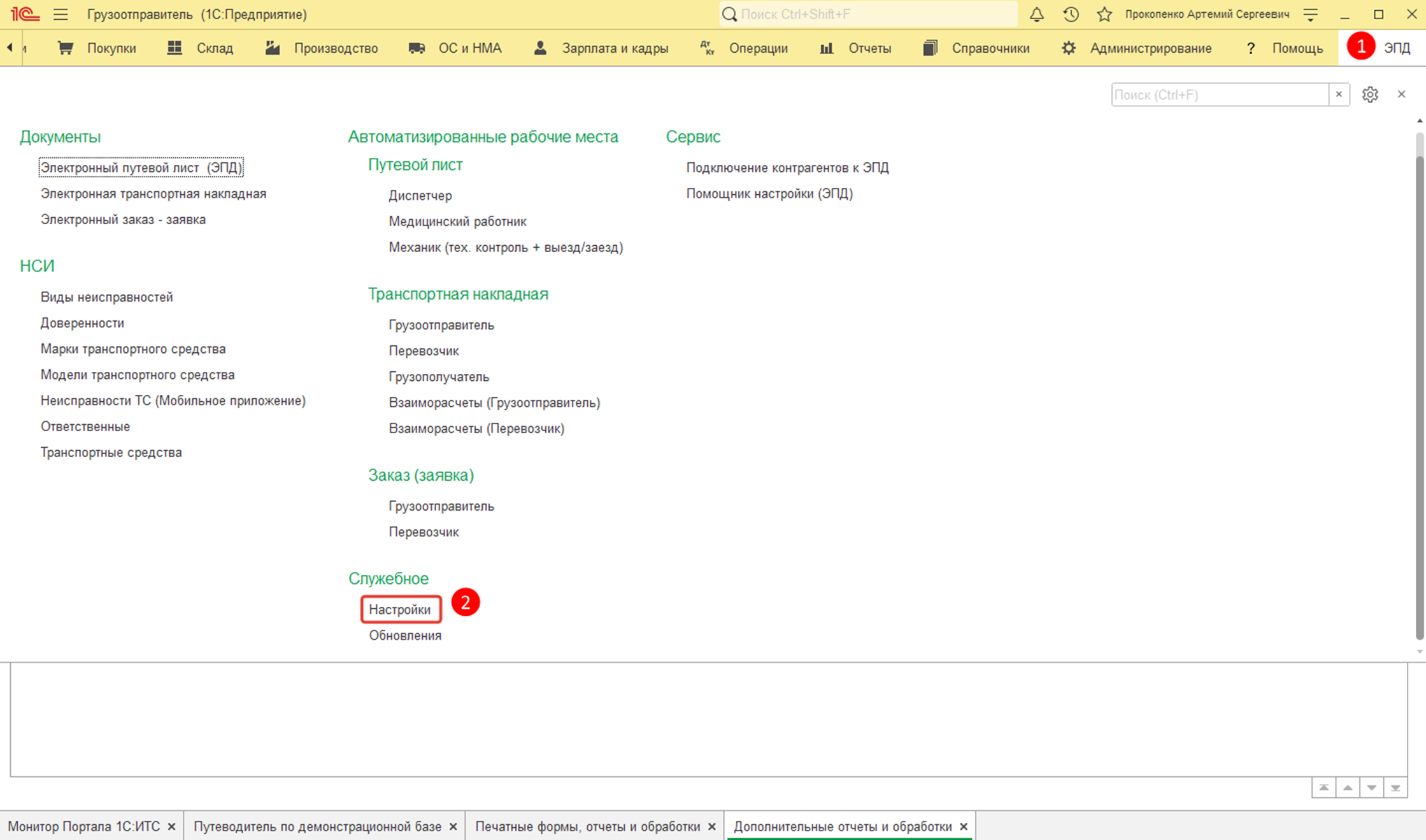
Task: Focus the section search field Поиск (Ctrl+F)
Action: pos(1220,94)
